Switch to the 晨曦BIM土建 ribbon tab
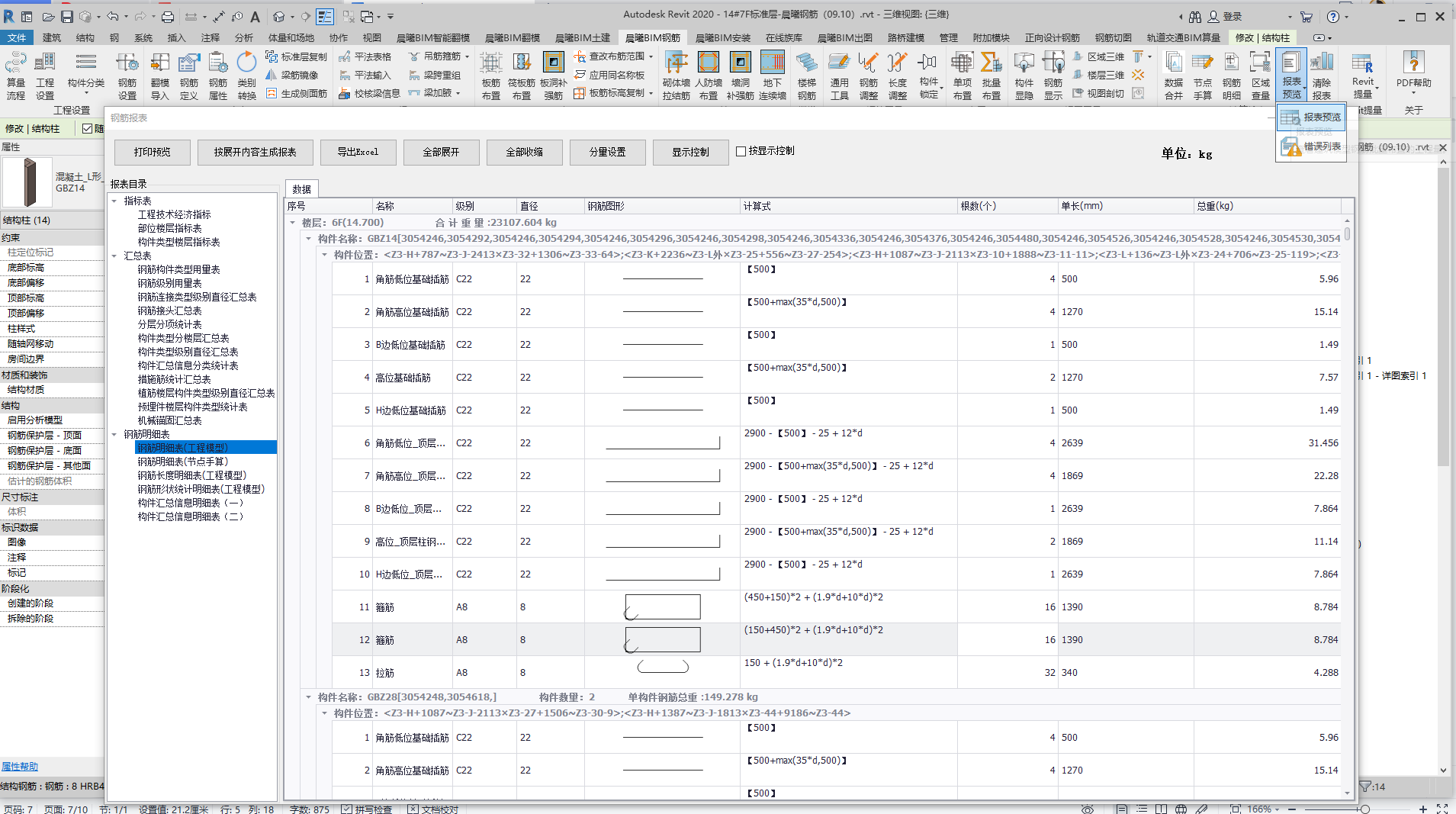Viewport: 1456px width, 814px height. 583,37
